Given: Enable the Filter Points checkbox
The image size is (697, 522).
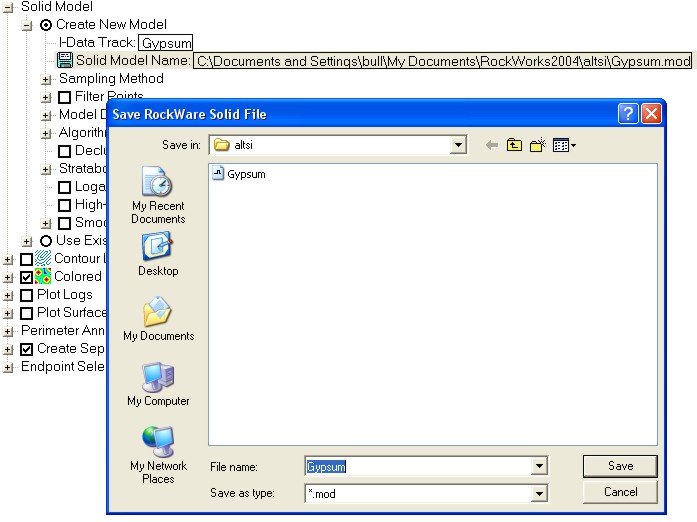Looking at the screenshot, I should click(x=64, y=97).
